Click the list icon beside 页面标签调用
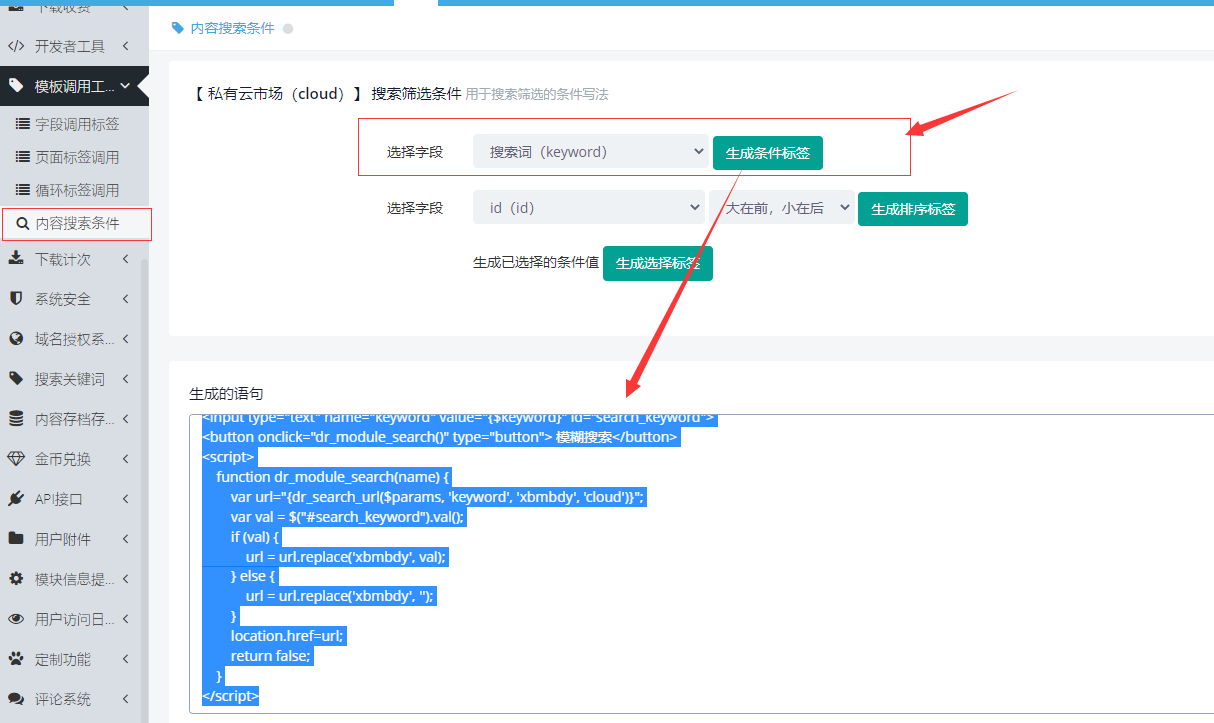This screenshot has height=723, width=1214. 22,157
